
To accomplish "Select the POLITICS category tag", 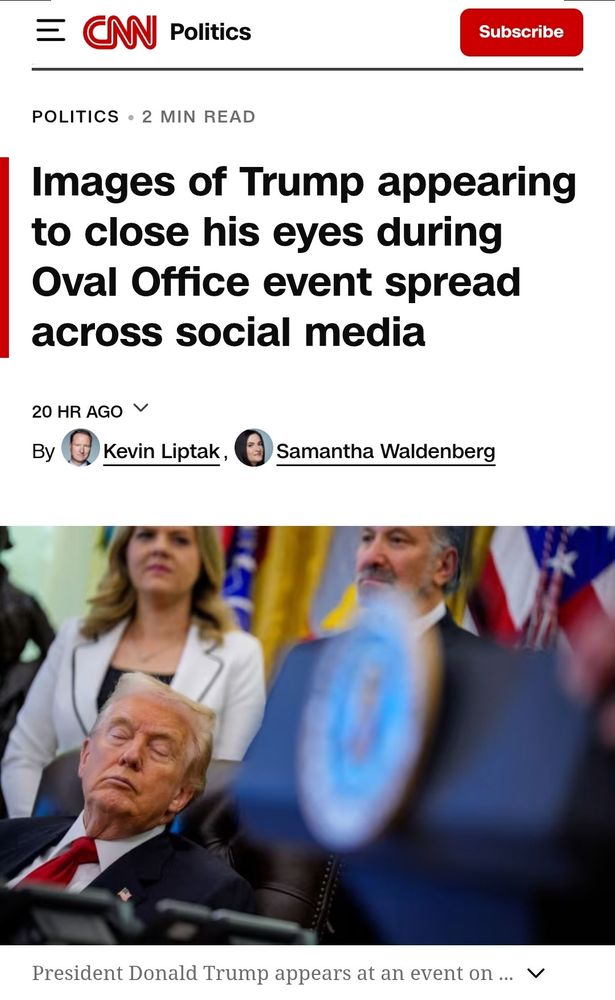I will [x=75, y=117].
